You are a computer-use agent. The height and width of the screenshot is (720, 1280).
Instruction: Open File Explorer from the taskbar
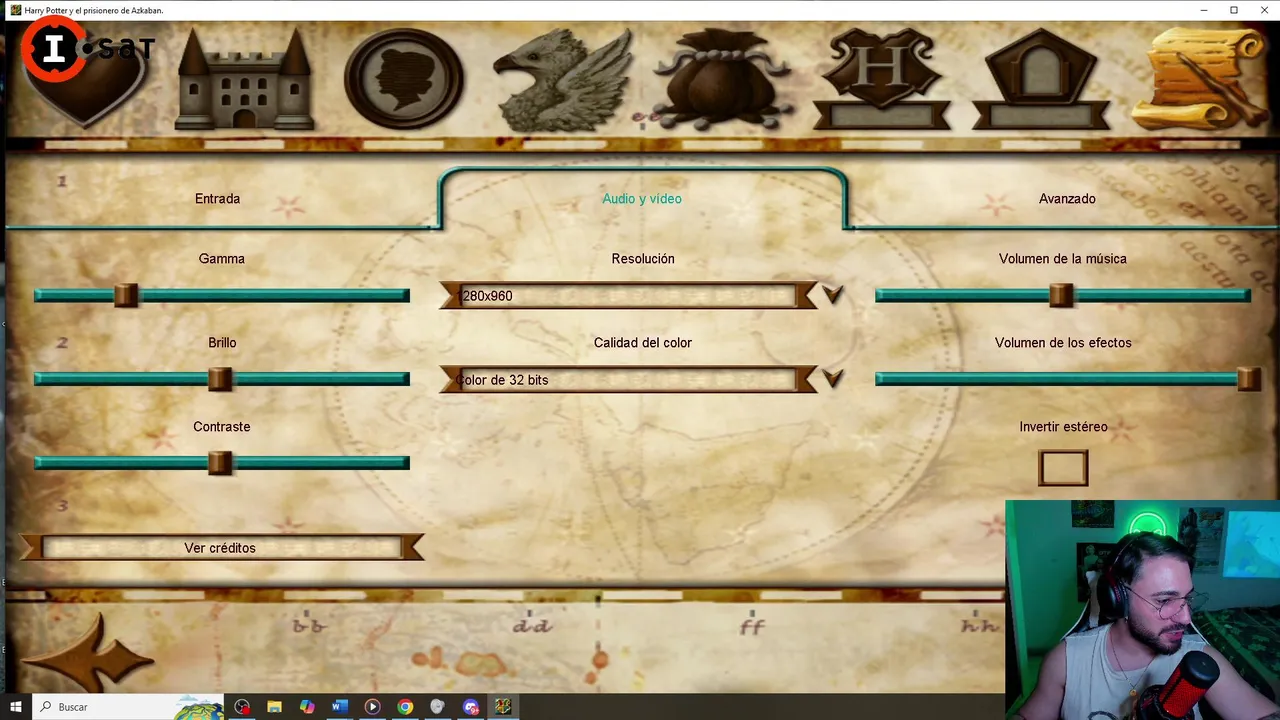click(274, 707)
